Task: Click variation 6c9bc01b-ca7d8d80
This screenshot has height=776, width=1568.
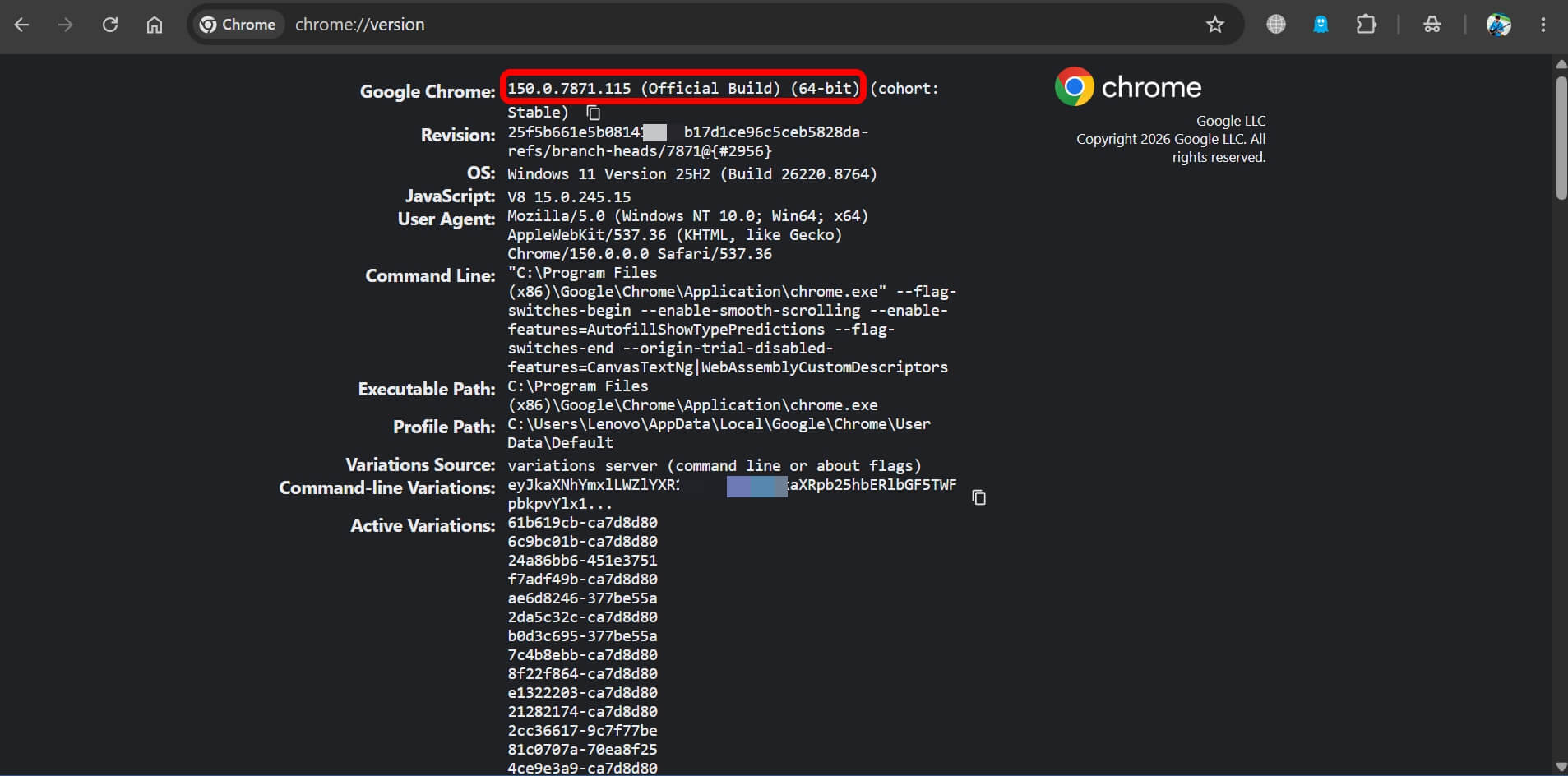Action: tap(582, 541)
